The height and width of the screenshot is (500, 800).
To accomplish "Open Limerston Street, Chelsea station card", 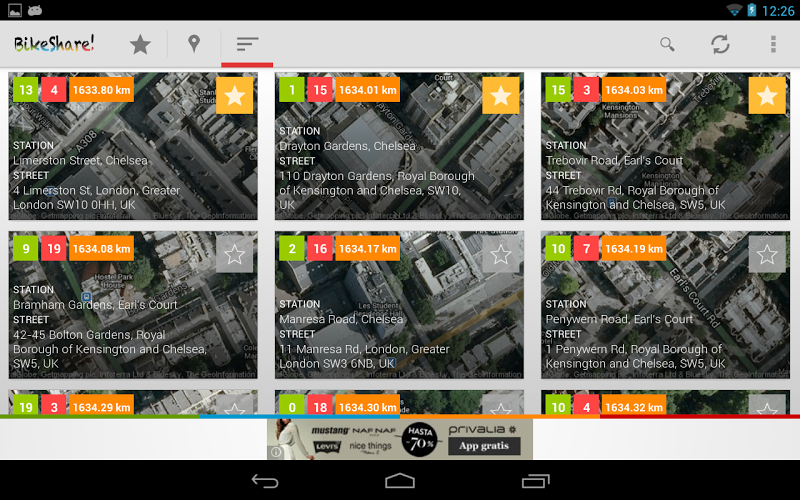I will tap(133, 146).
